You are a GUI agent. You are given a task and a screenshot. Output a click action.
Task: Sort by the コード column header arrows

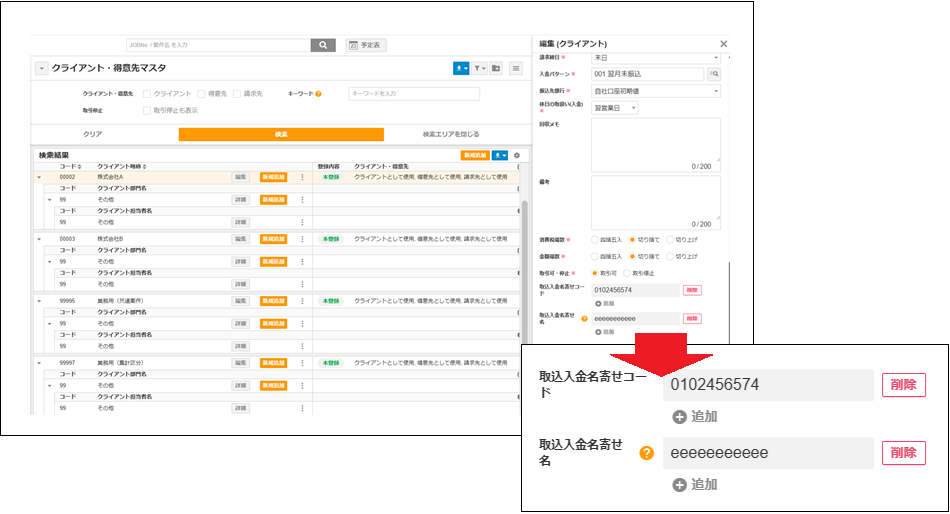pos(79,167)
